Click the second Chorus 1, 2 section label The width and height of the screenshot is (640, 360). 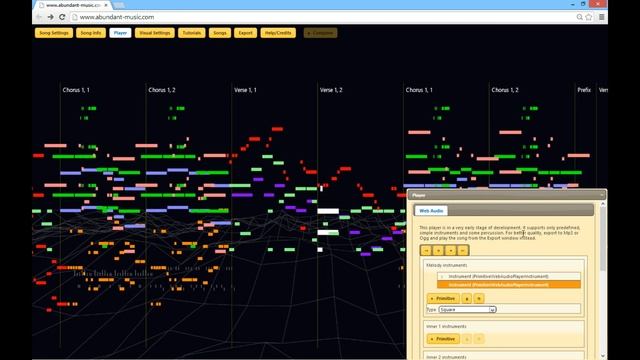505,90
